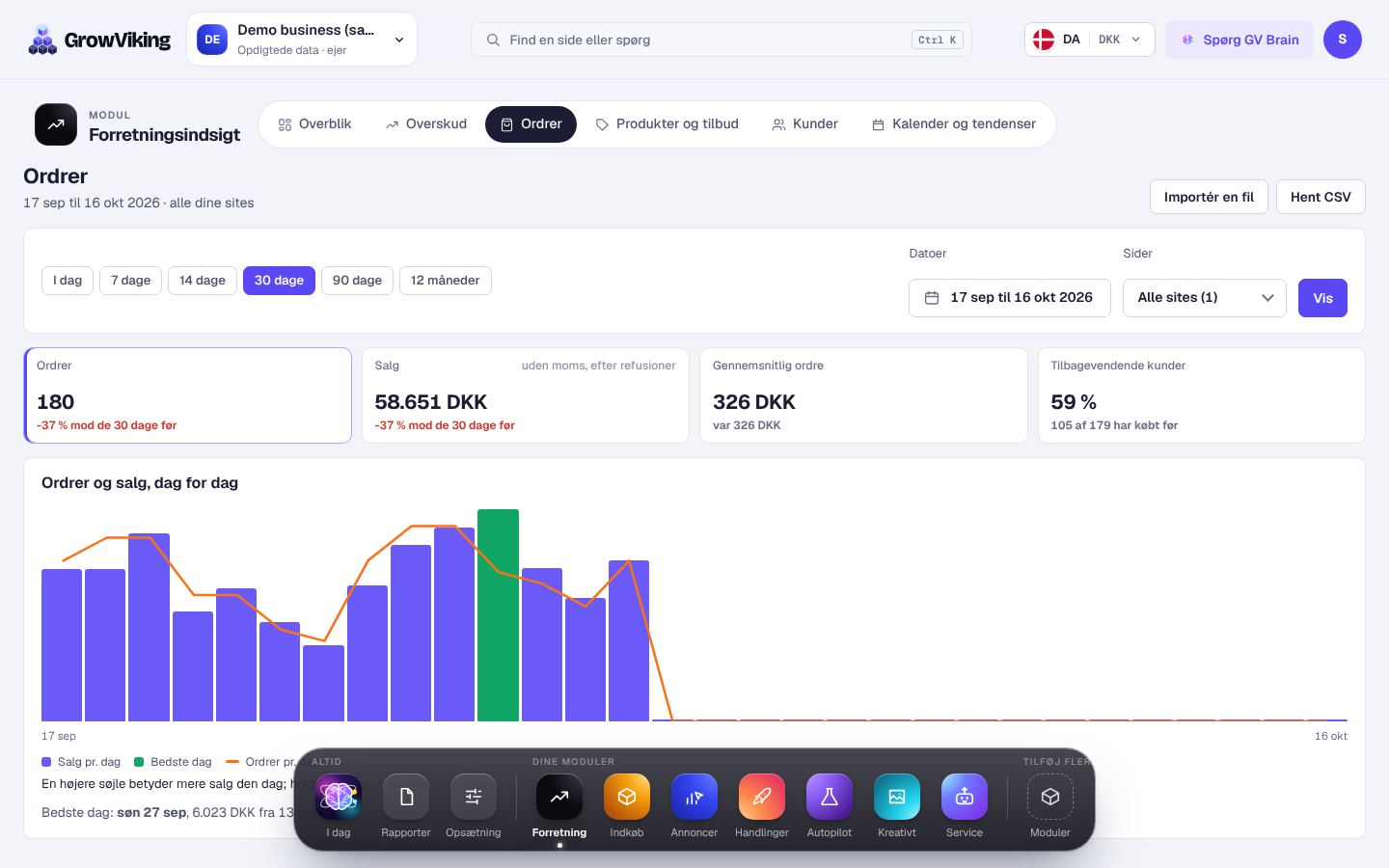The image size is (1389, 868).
Task: Open the Alle sites (1) dropdown
Action: (x=1205, y=298)
